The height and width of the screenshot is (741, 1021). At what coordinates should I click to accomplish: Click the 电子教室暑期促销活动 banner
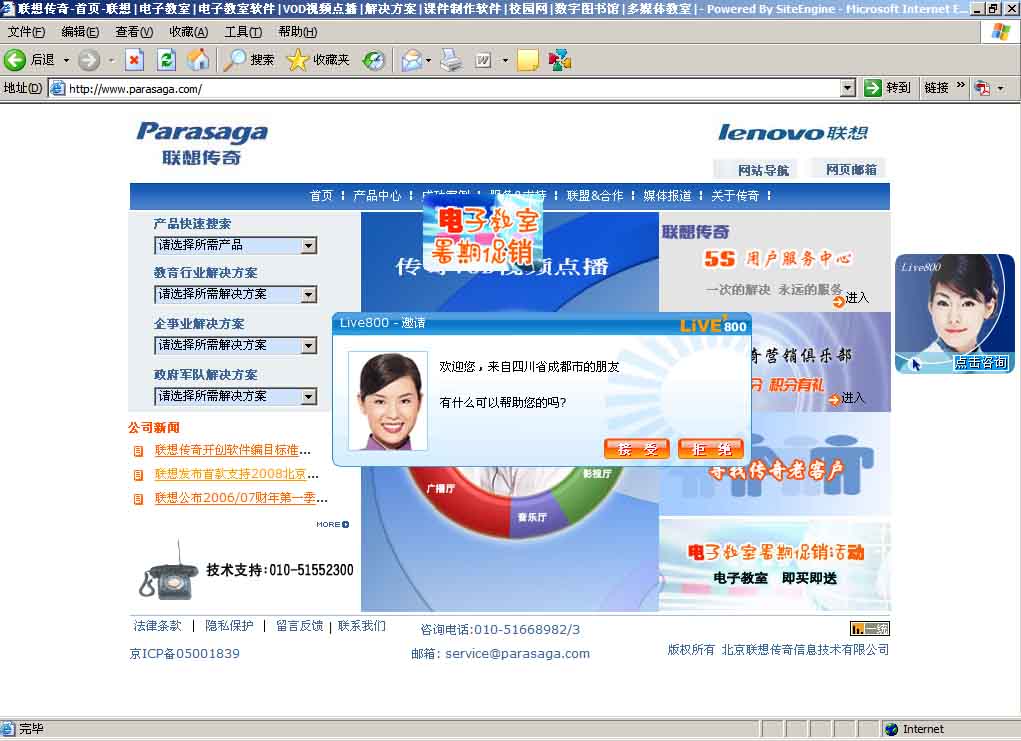click(x=775, y=565)
